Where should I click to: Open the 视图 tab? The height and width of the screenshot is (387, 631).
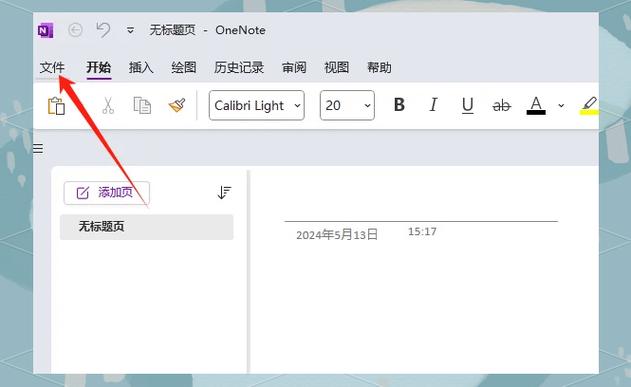pyautogui.click(x=337, y=68)
